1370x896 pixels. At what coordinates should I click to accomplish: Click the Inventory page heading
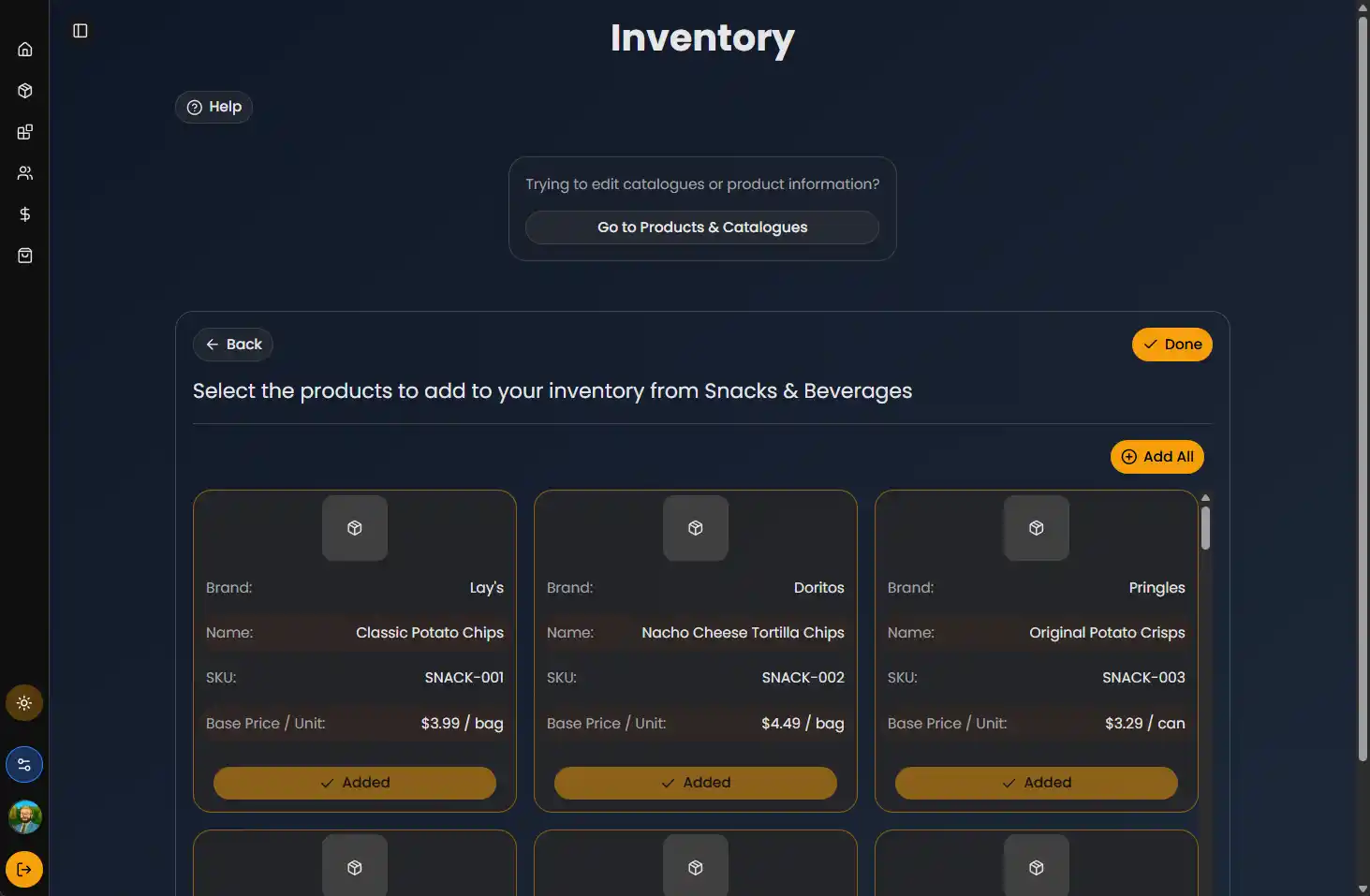coord(702,38)
